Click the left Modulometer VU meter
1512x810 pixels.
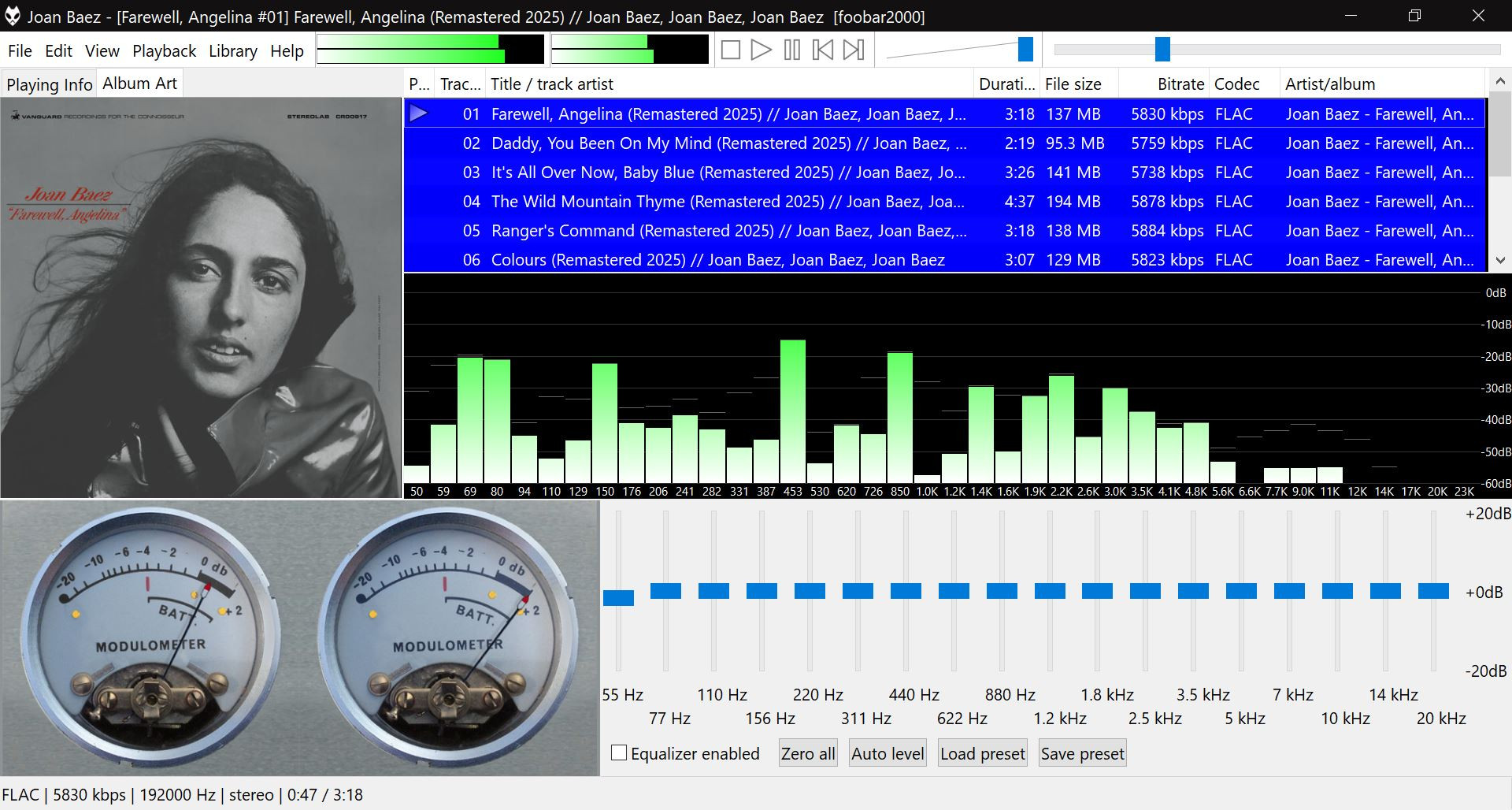pos(150,637)
